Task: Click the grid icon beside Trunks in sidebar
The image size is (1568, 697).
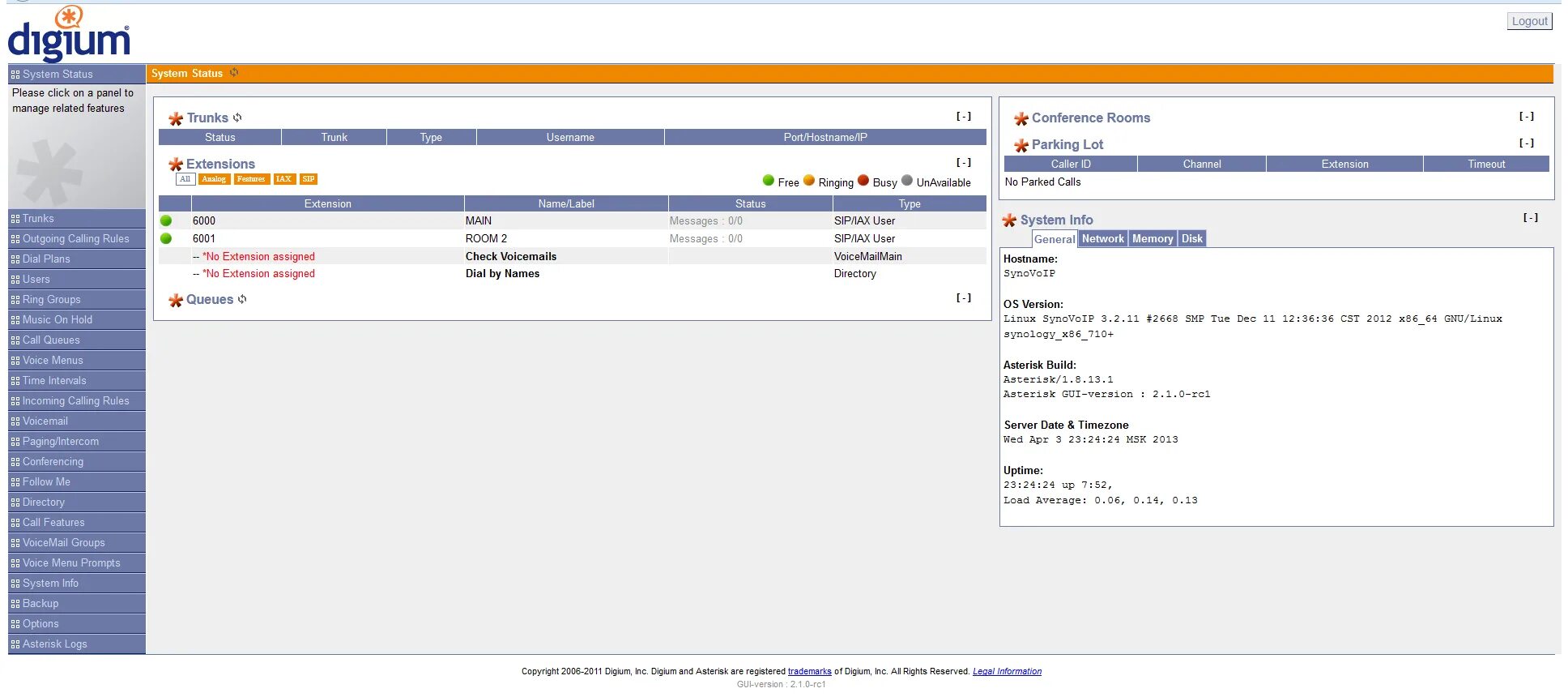Action: click(15, 219)
